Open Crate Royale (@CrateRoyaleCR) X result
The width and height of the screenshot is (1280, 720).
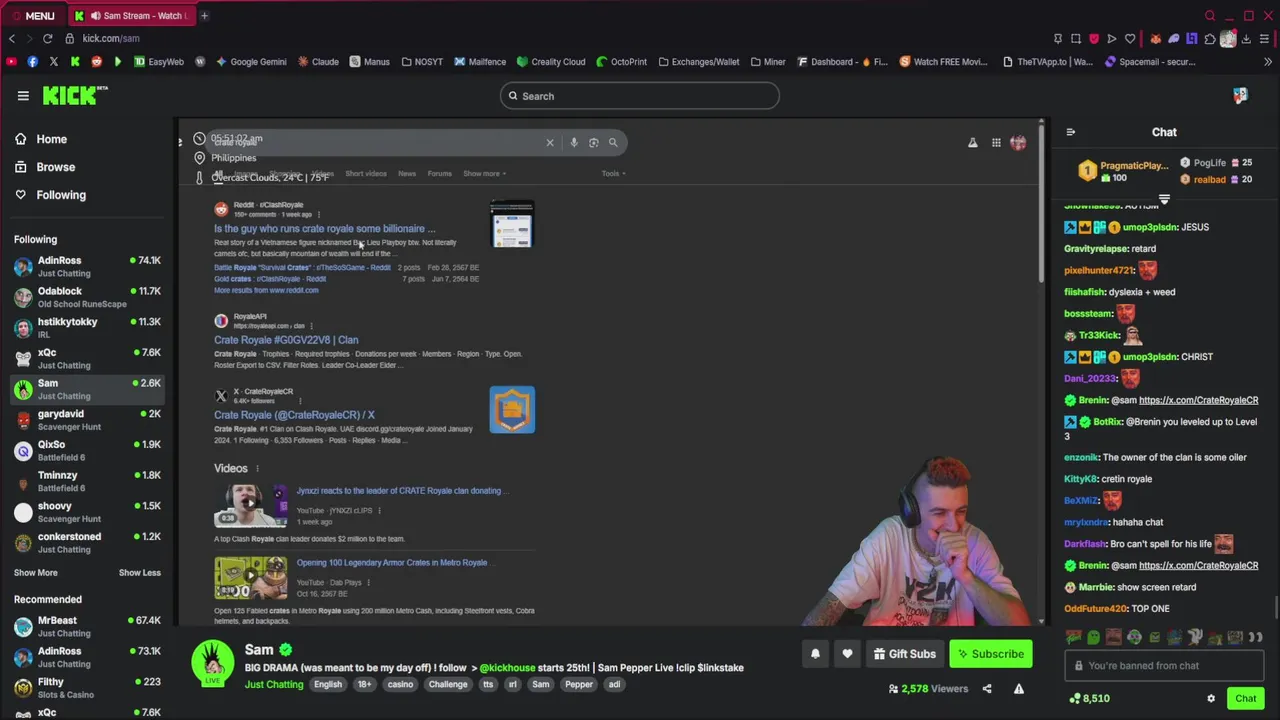point(294,415)
